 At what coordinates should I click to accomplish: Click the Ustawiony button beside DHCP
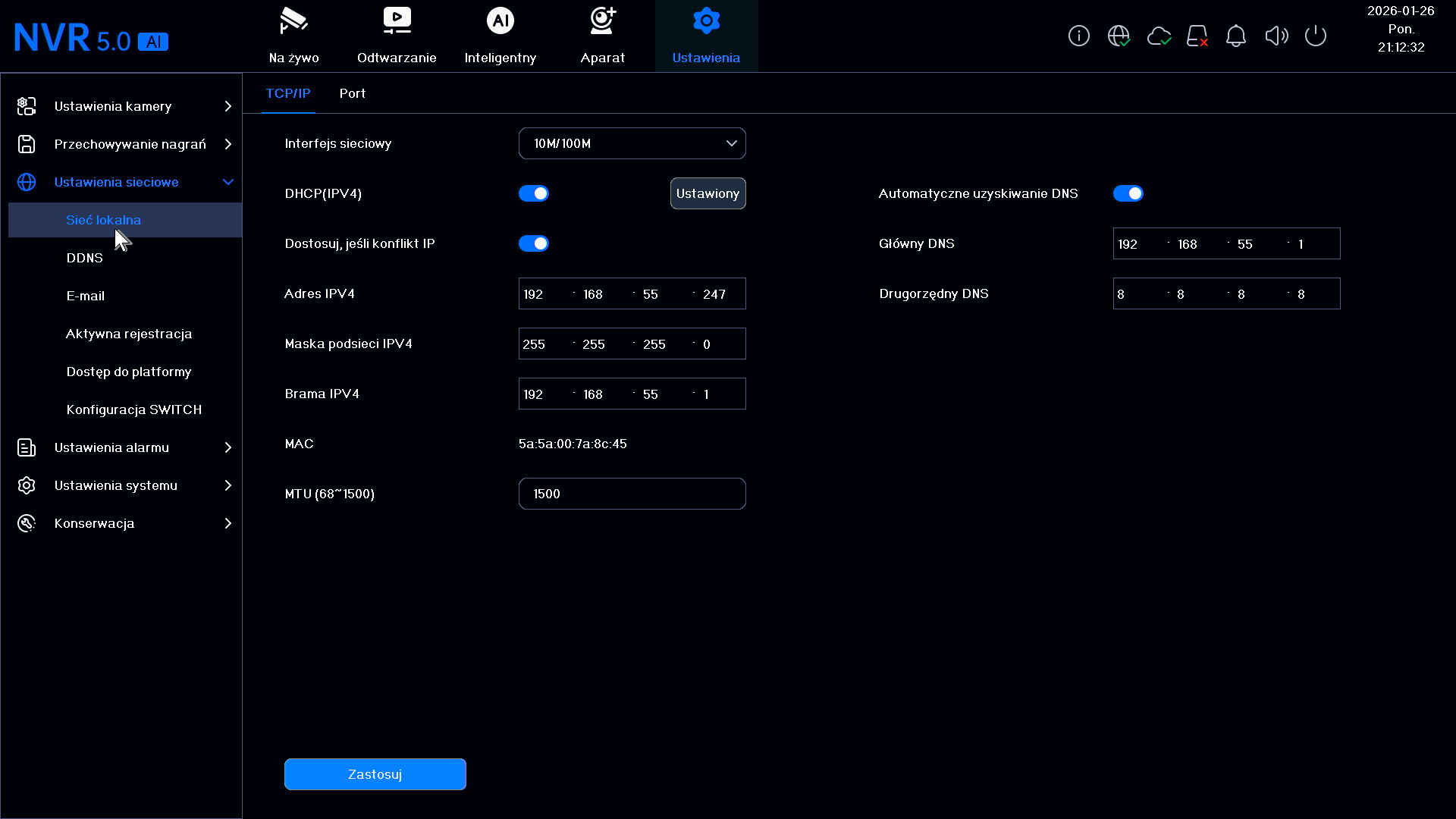coord(708,193)
